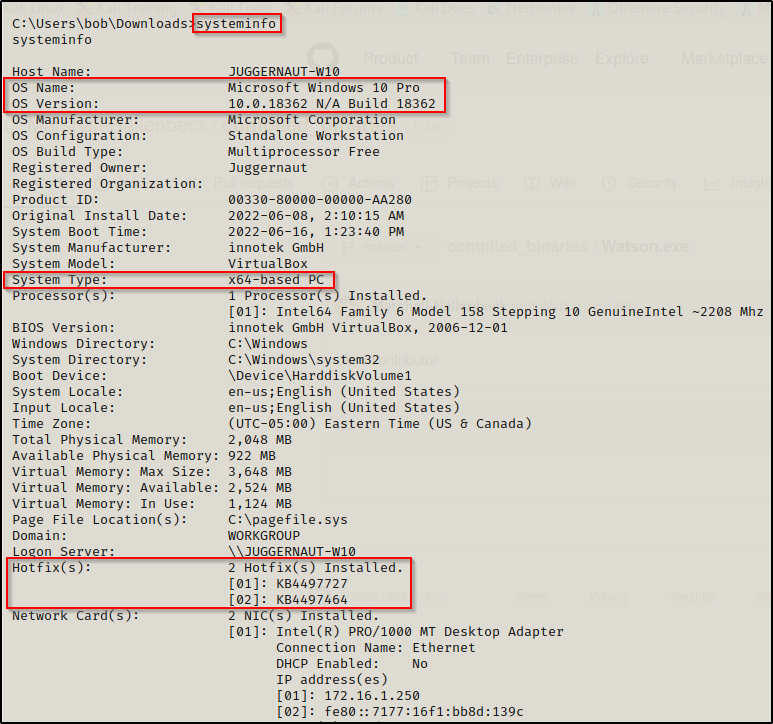Expand the Explore navigation menu
The height and width of the screenshot is (724, 773).
(x=621, y=58)
